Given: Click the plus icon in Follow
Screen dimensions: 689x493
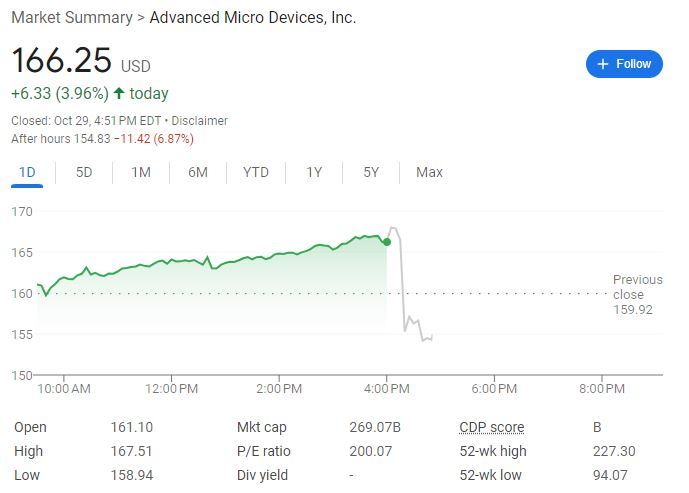Looking at the screenshot, I should (603, 64).
